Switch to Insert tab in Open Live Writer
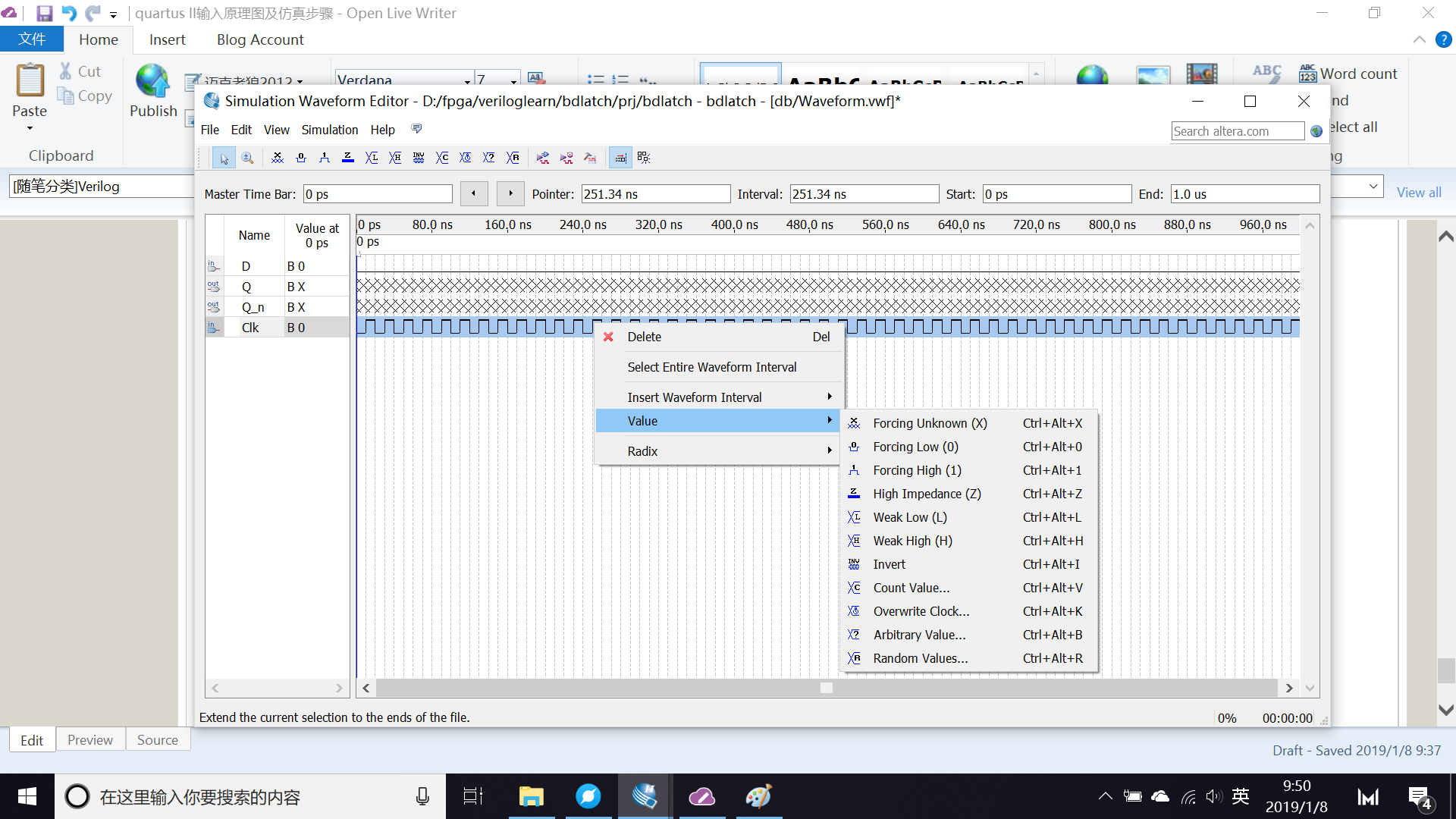The image size is (1456, 819). coord(167,39)
